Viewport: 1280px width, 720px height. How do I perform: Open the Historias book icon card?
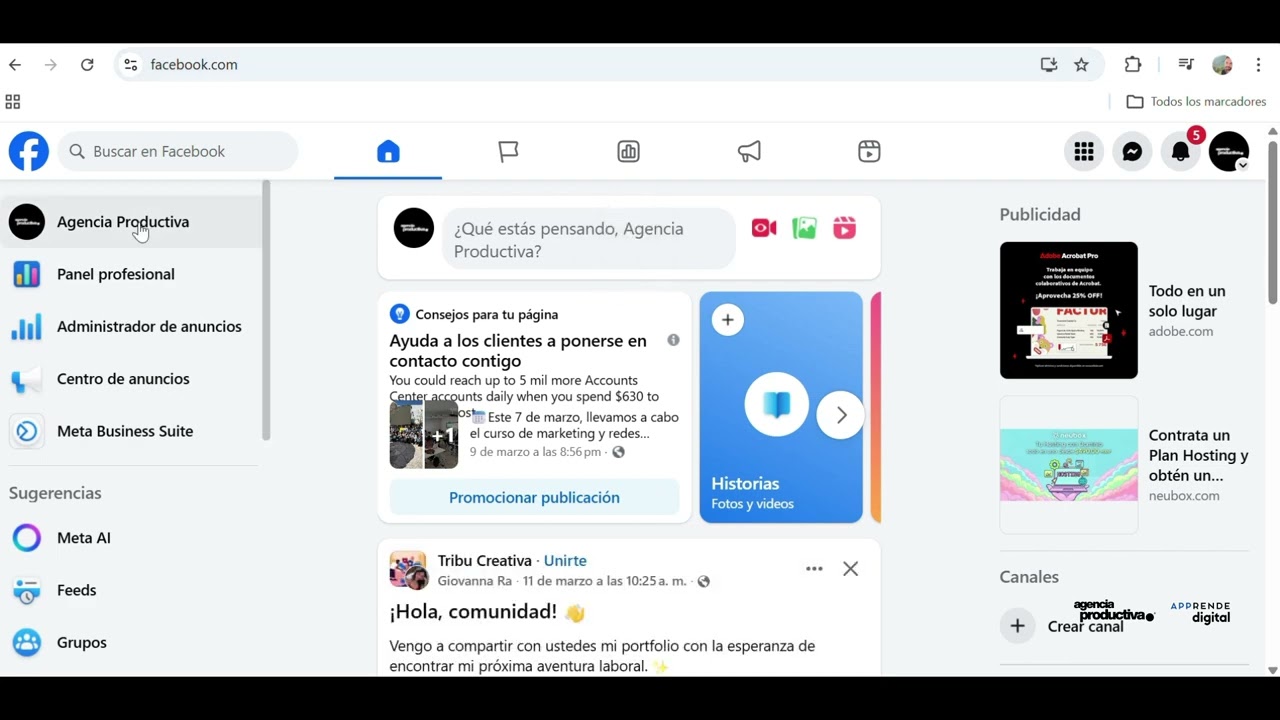click(x=777, y=405)
